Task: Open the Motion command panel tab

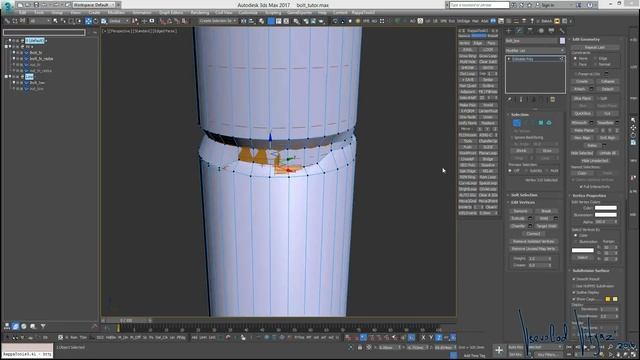Action: coord(541,31)
